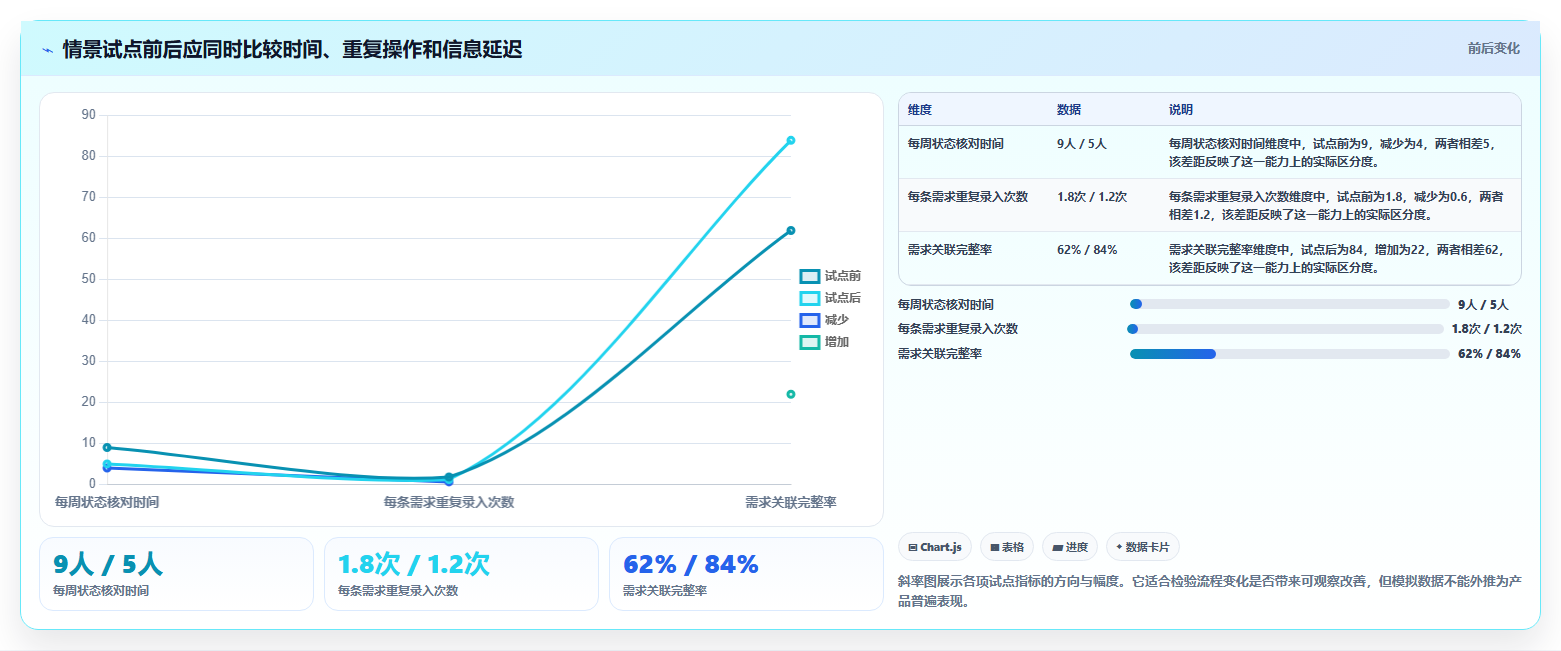The height and width of the screenshot is (651, 1561).
Task: Click the icon inside the 进度 tag
Action: click(1057, 547)
